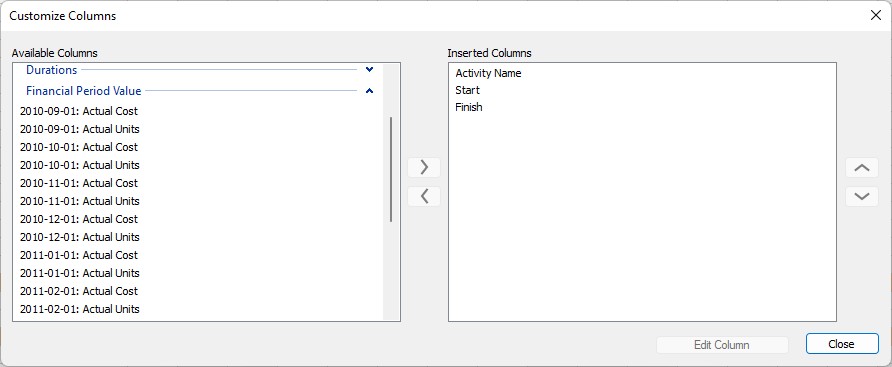Remove inserted column with left arrow button

pyautogui.click(x=424, y=197)
